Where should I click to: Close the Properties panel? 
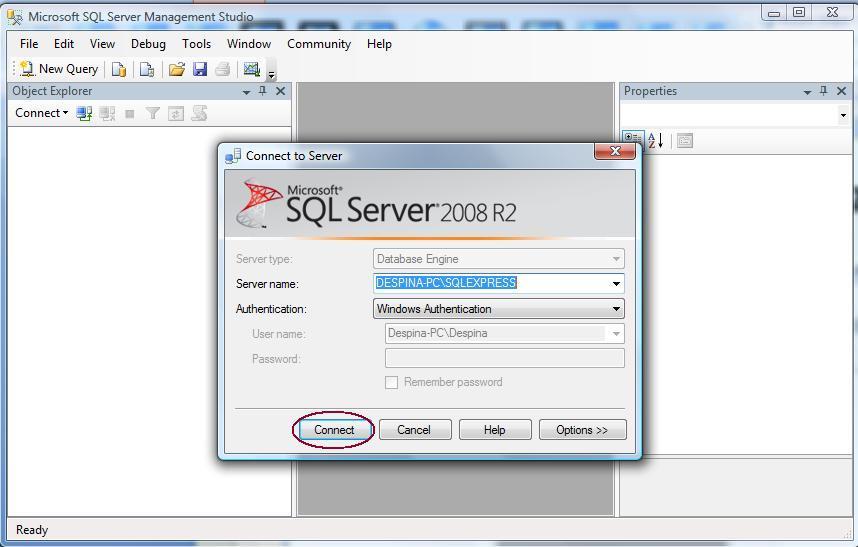(842, 91)
